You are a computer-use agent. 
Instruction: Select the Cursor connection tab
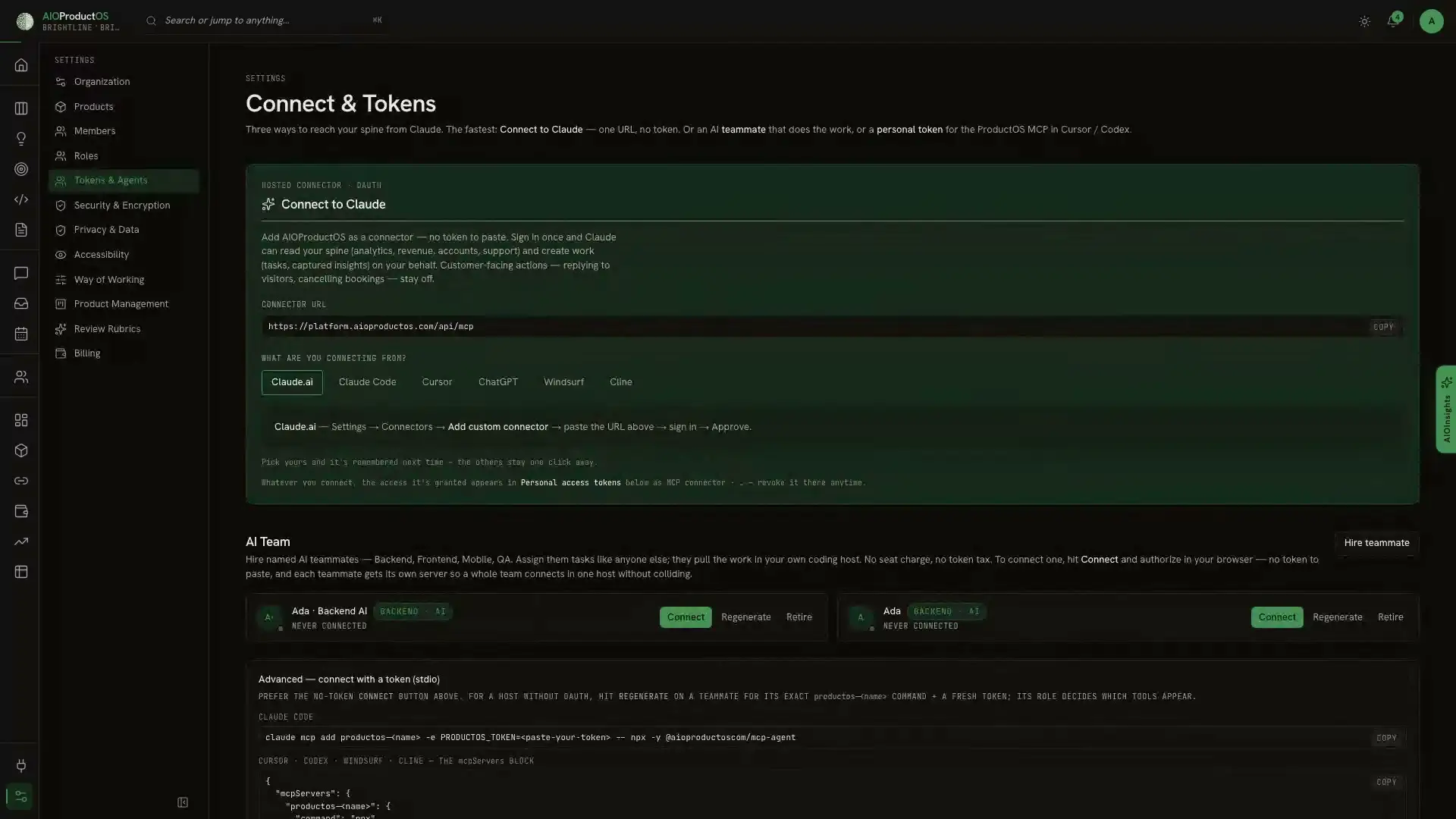[437, 382]
